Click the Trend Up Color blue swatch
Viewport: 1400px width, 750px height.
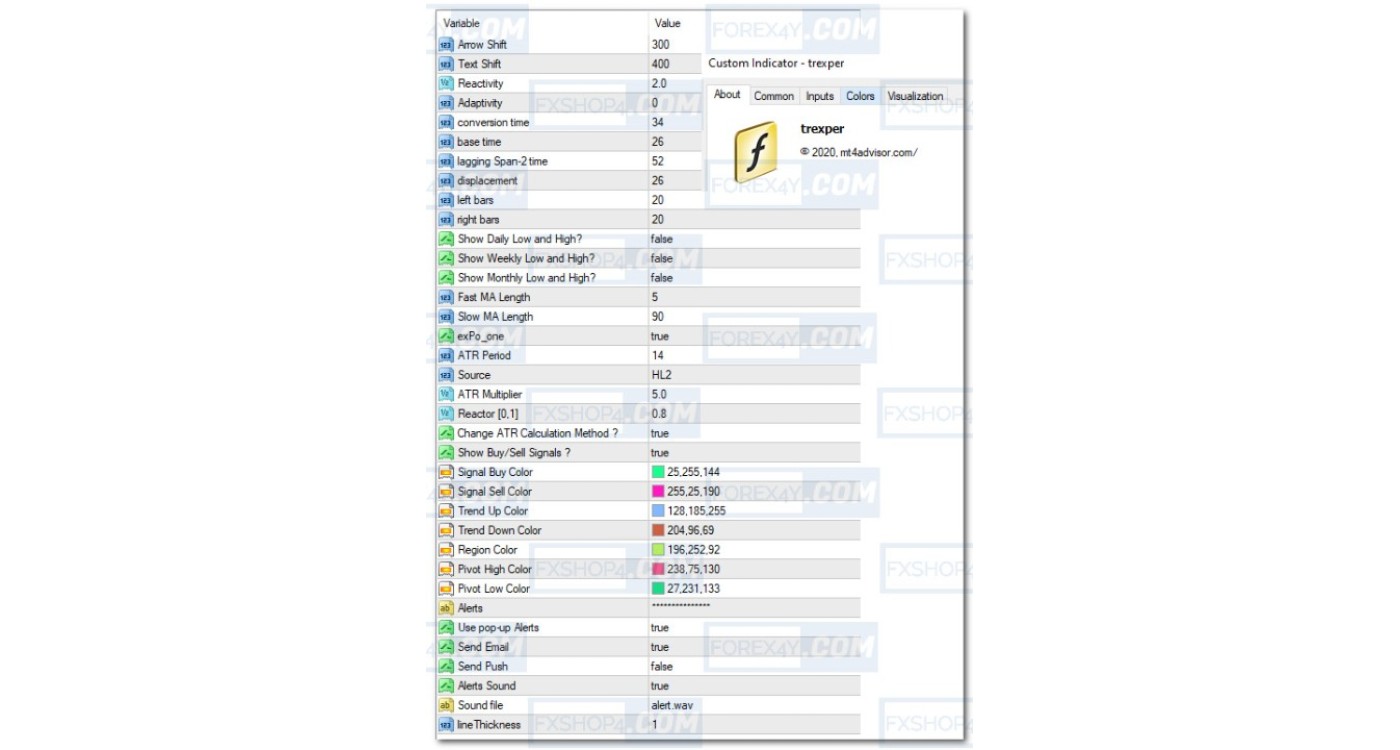658,511
